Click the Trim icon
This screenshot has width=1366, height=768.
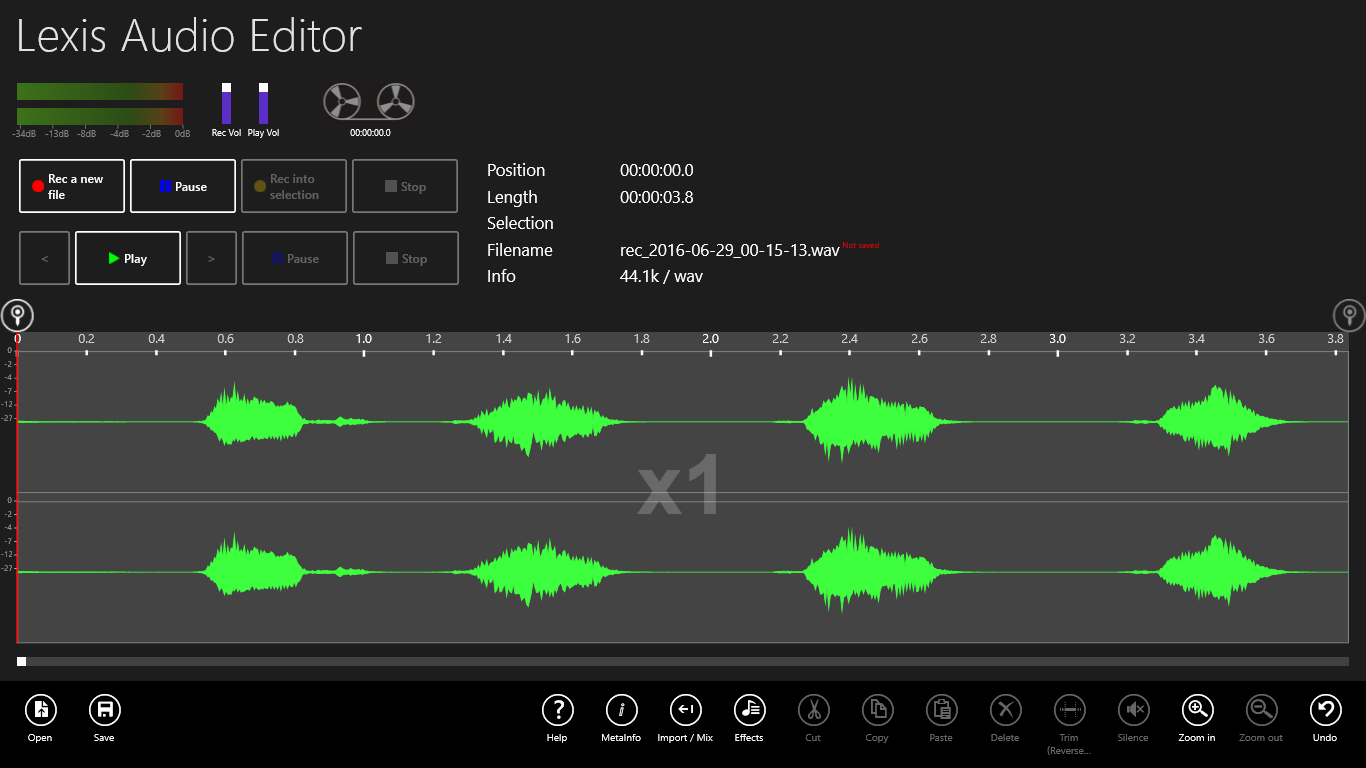[1069, 710]
